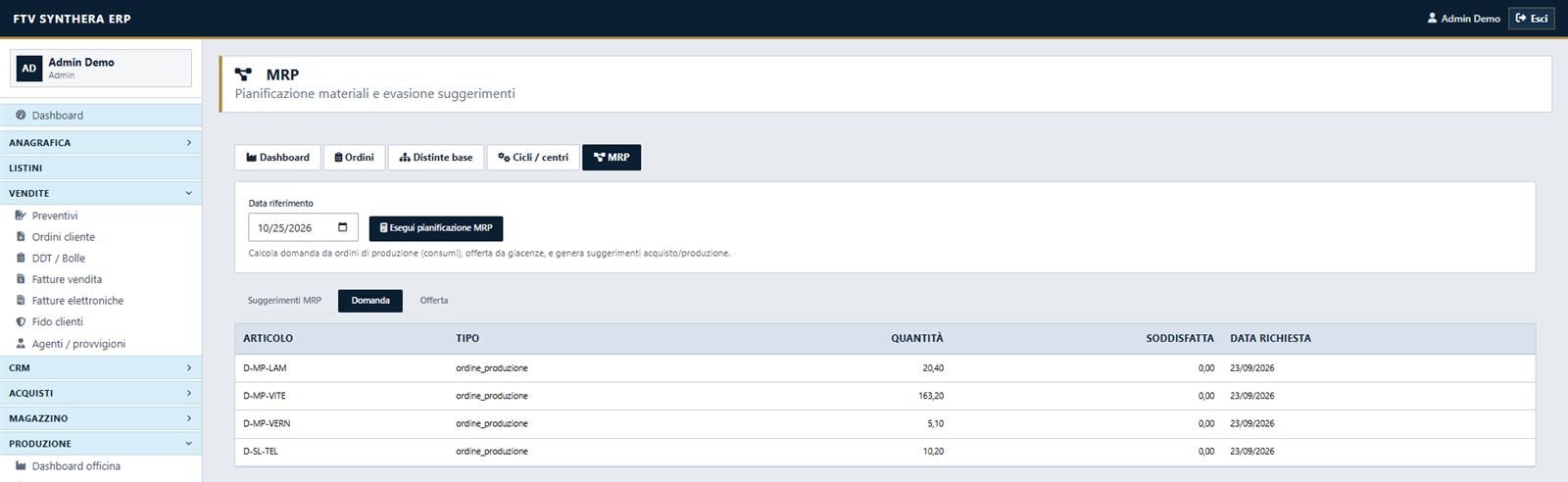Image resolution: width=1568 pixels, height=482 pixels.
Task: Show the Suggerimenti MRP sub-tab
Action: [284, 301]
